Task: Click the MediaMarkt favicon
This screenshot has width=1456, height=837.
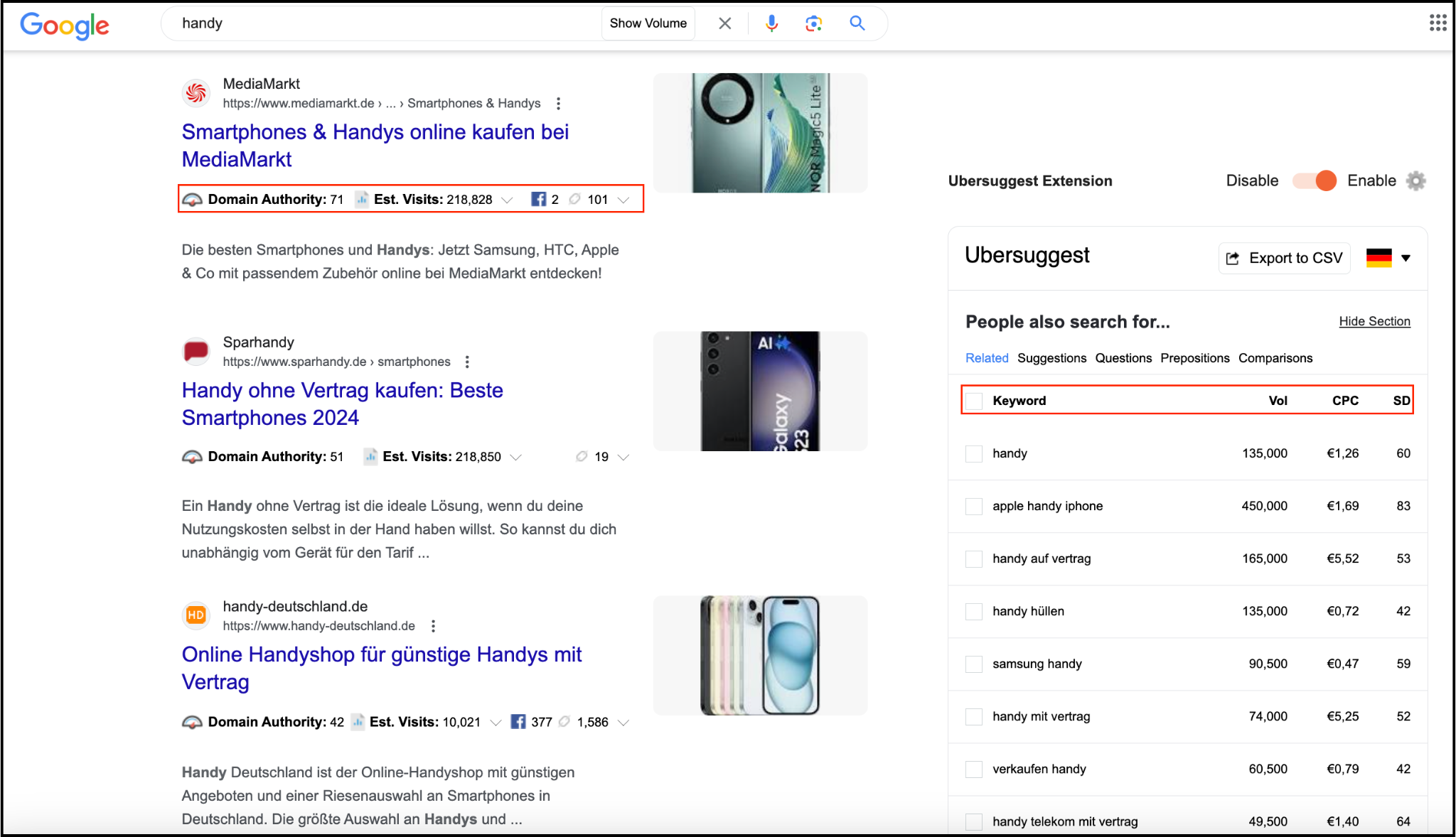Action: (196, 93)
